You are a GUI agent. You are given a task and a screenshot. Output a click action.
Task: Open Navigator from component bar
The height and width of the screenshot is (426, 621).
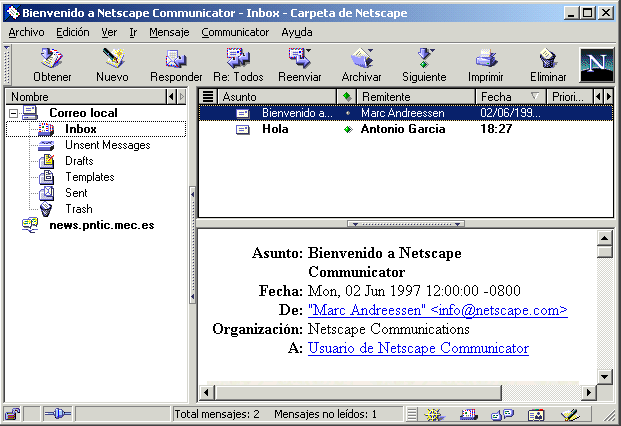434,415
